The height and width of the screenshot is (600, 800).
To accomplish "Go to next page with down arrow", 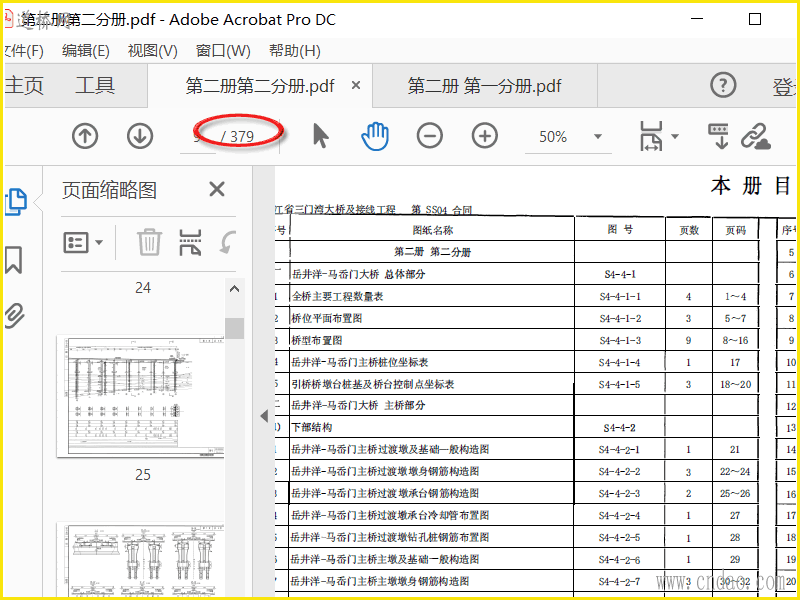I will 140,136.
